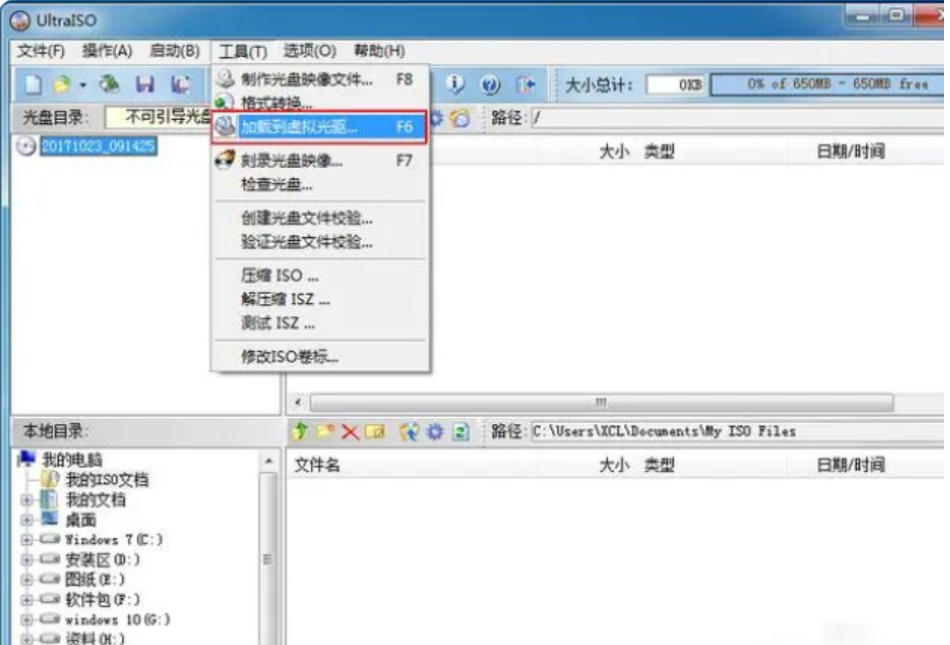Click the mount virtual drive menu icon
The image size is (950, 645).
click(x=225, y=127)
